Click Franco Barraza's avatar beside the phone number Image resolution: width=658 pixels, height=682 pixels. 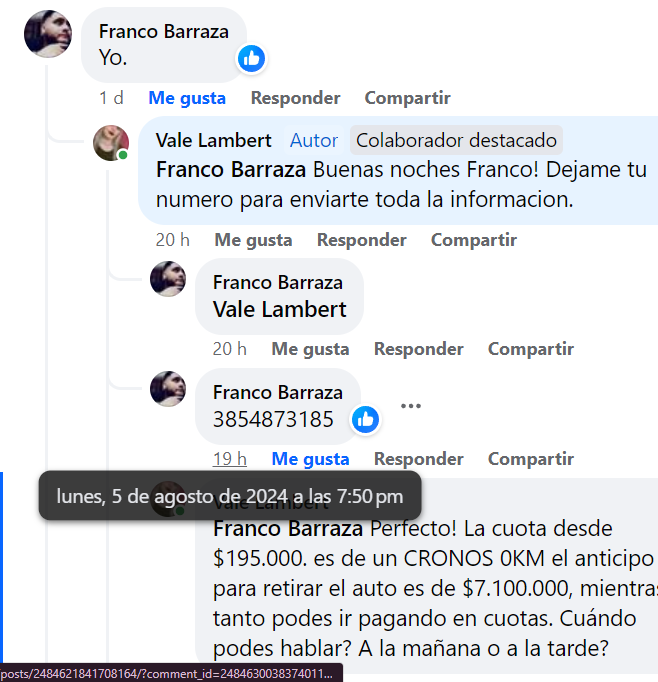(168, 389)
